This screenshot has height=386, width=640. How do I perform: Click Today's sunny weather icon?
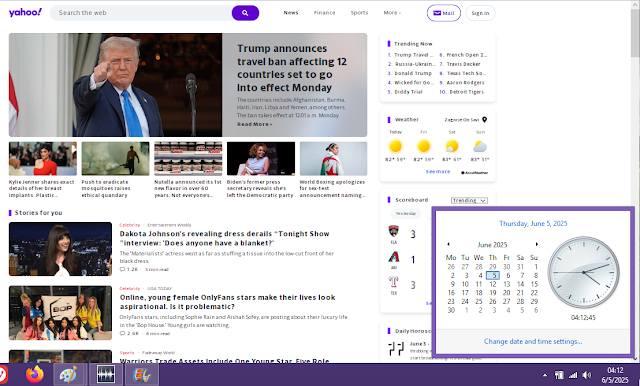click(395, 146)
